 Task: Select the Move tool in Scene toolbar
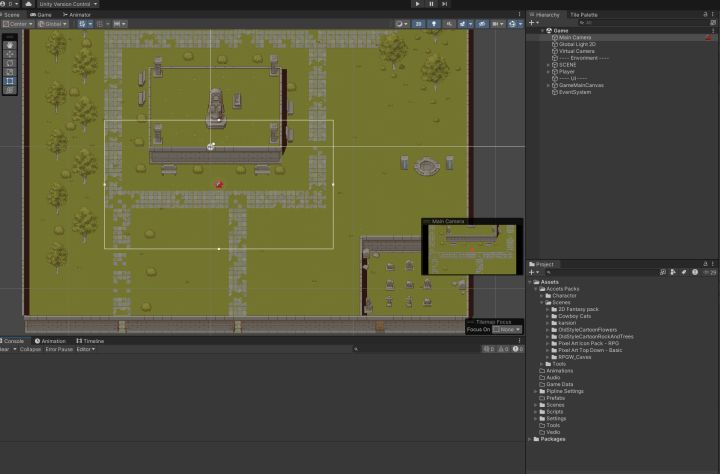tap(10, 54)
